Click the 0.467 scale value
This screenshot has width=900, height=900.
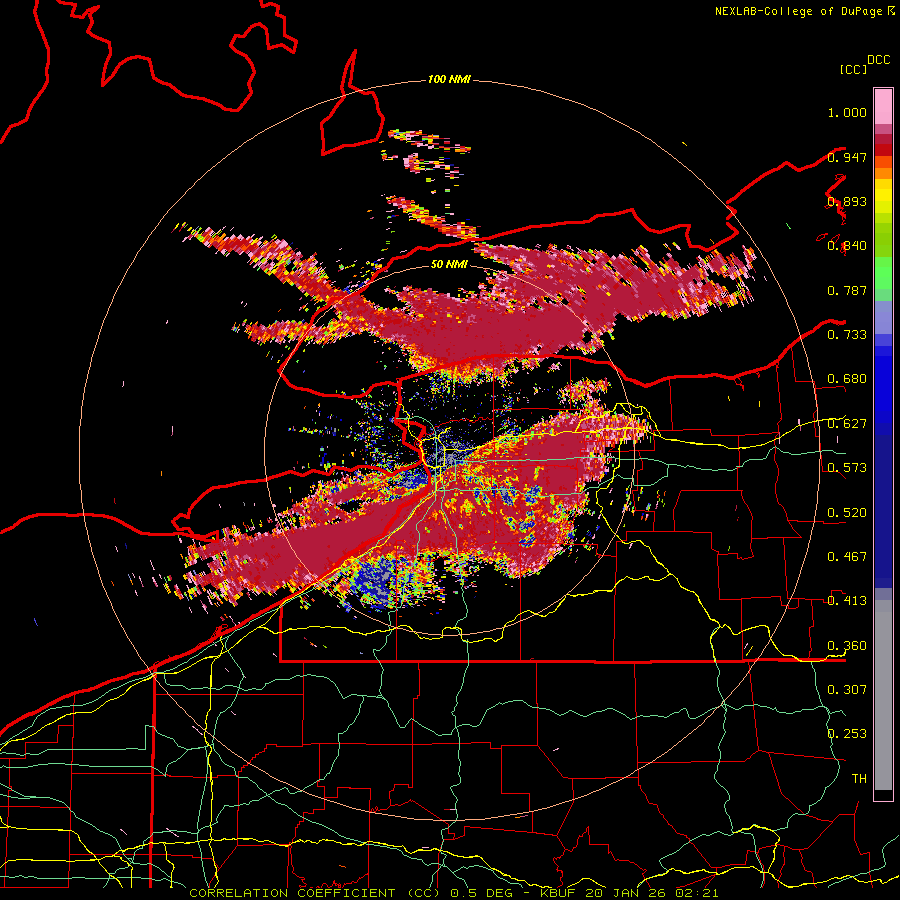pyautogui.click(x=847, y=557)
